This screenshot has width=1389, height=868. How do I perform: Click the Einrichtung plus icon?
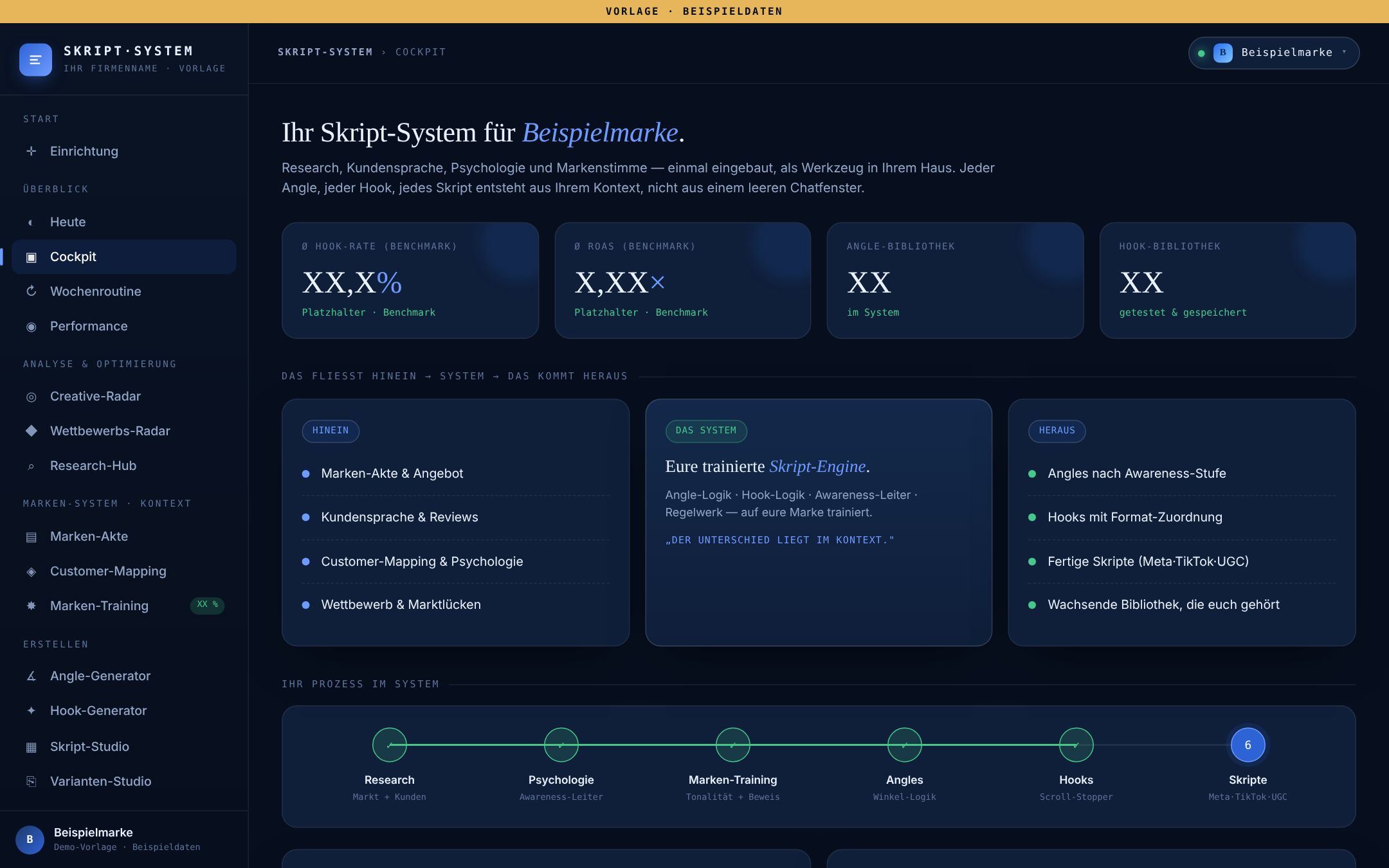pos(31,151)
